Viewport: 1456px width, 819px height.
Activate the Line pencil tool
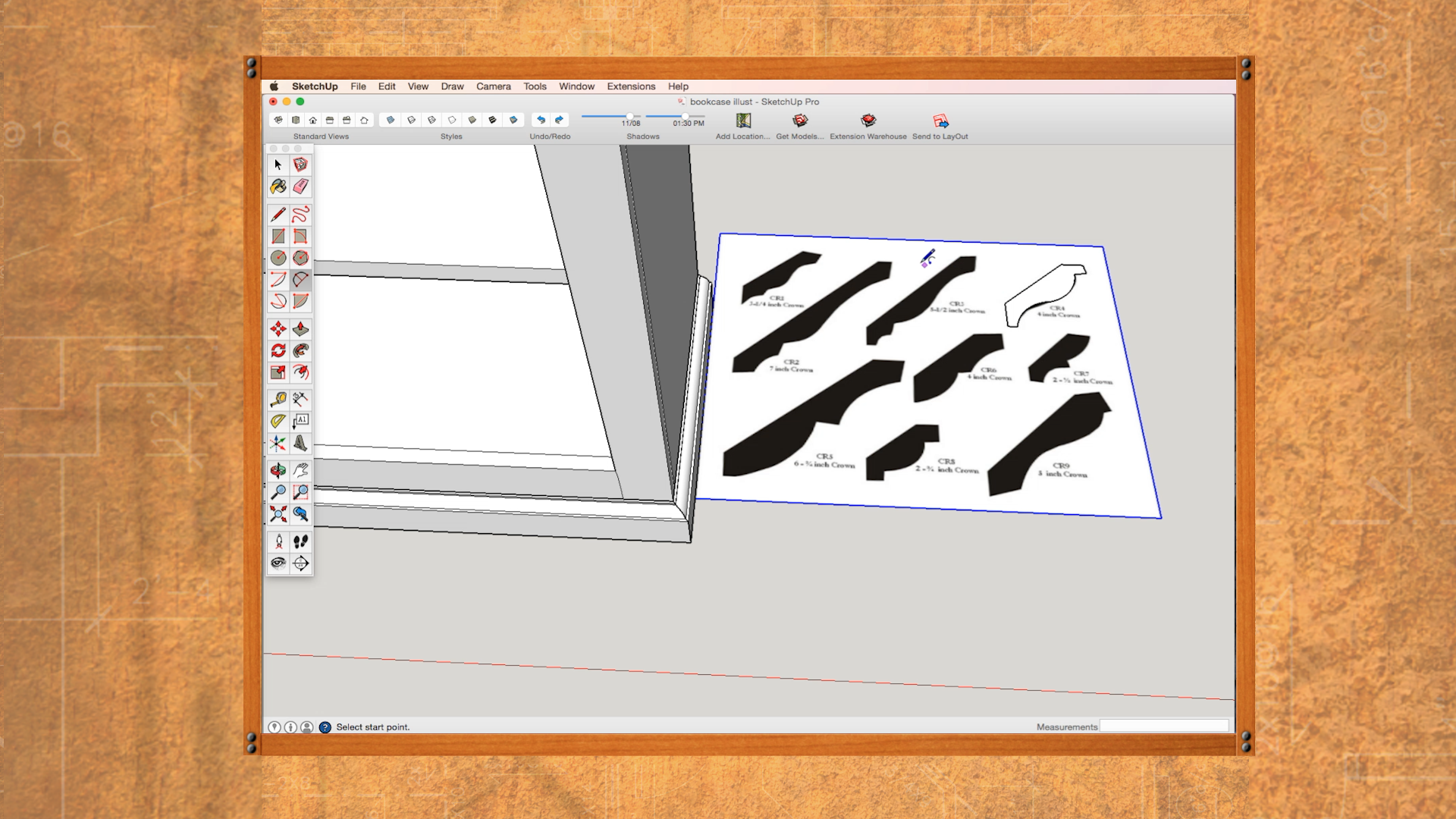click(x=278, y=215)
